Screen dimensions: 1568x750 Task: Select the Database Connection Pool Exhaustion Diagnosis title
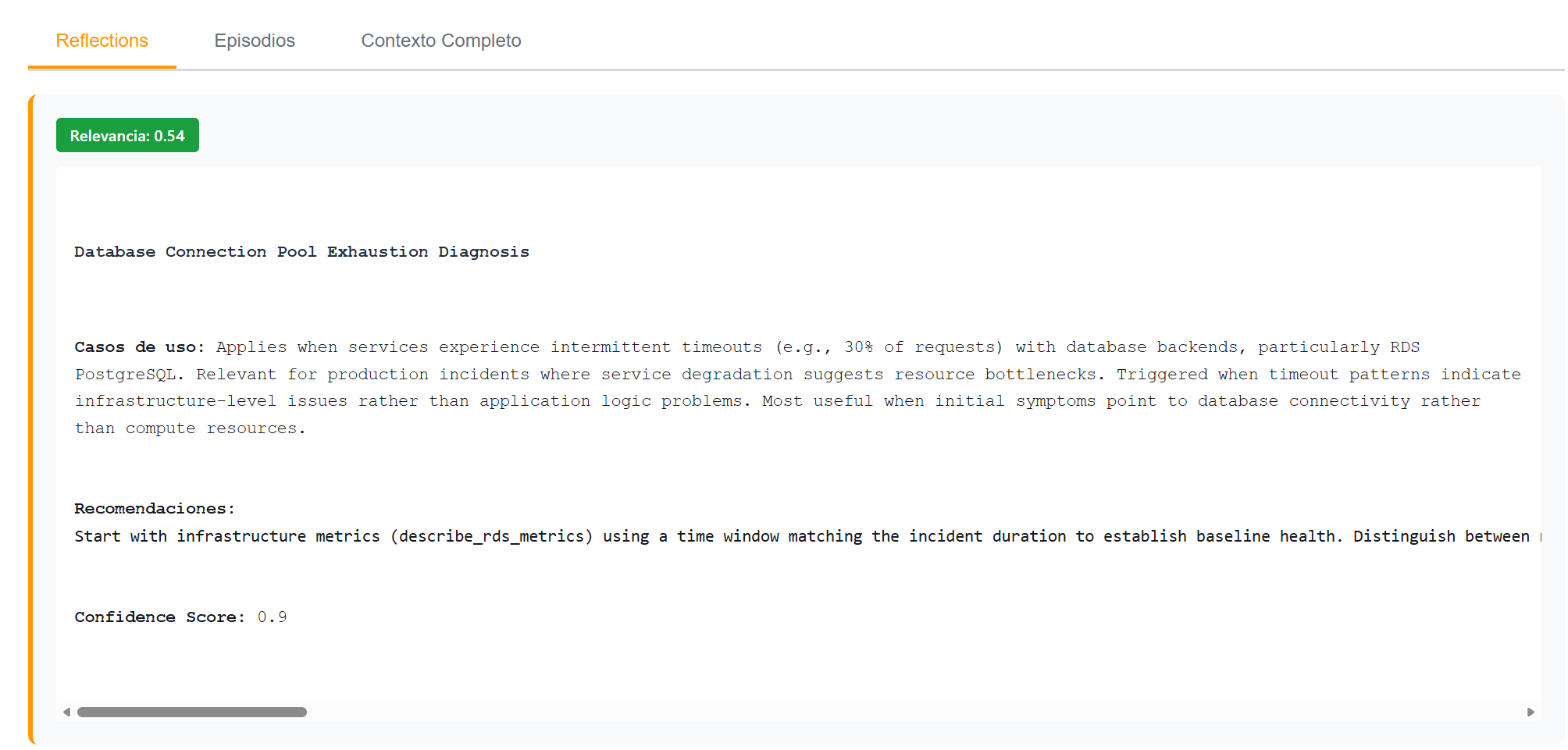coord(301,251)
